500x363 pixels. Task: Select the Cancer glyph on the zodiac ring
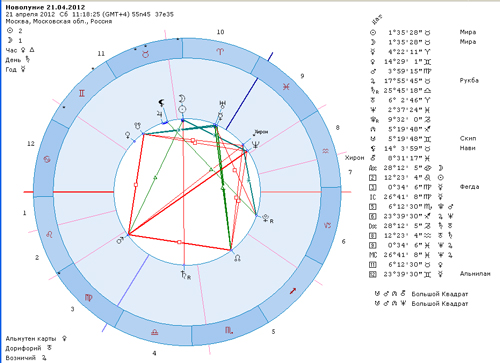point(47,159)
